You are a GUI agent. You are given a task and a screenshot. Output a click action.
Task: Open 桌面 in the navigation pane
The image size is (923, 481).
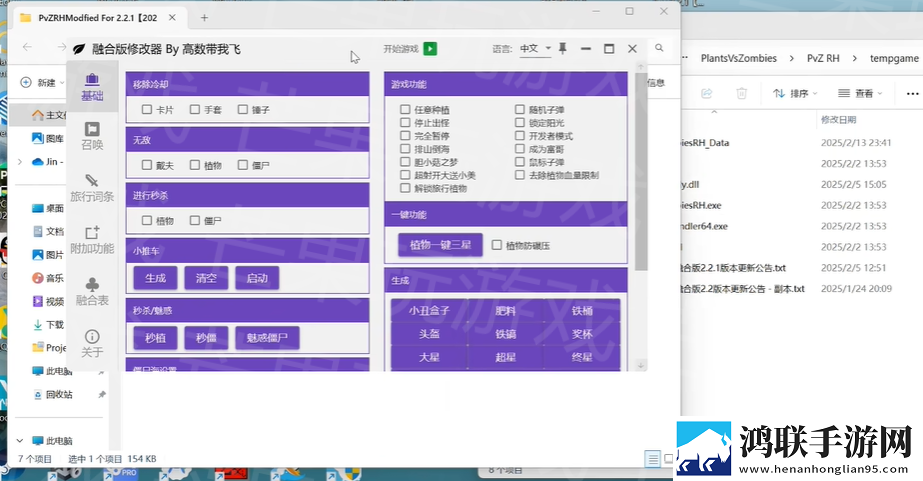tap(48, 208)
